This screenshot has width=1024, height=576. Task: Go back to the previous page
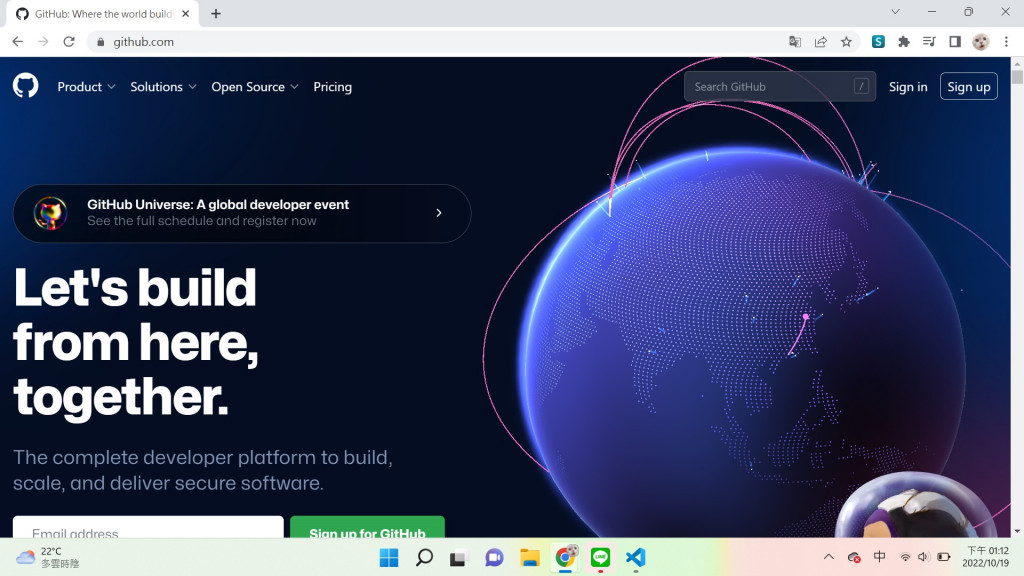[18, 42]
